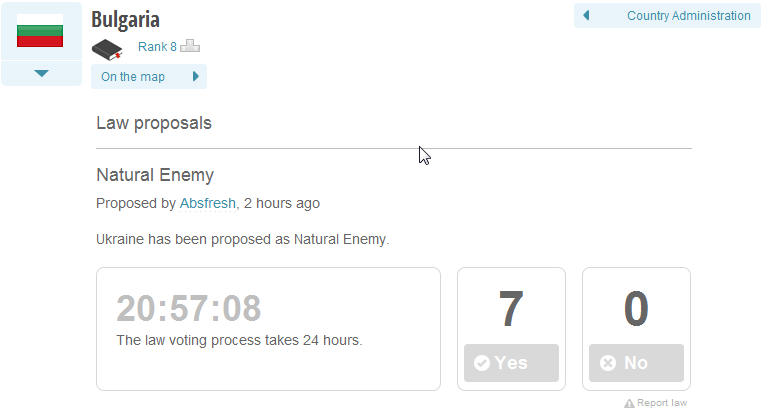Click the On the map arrow
This screenshot has height=419, width=761.
pyautogui.click(x=196, y=76)
